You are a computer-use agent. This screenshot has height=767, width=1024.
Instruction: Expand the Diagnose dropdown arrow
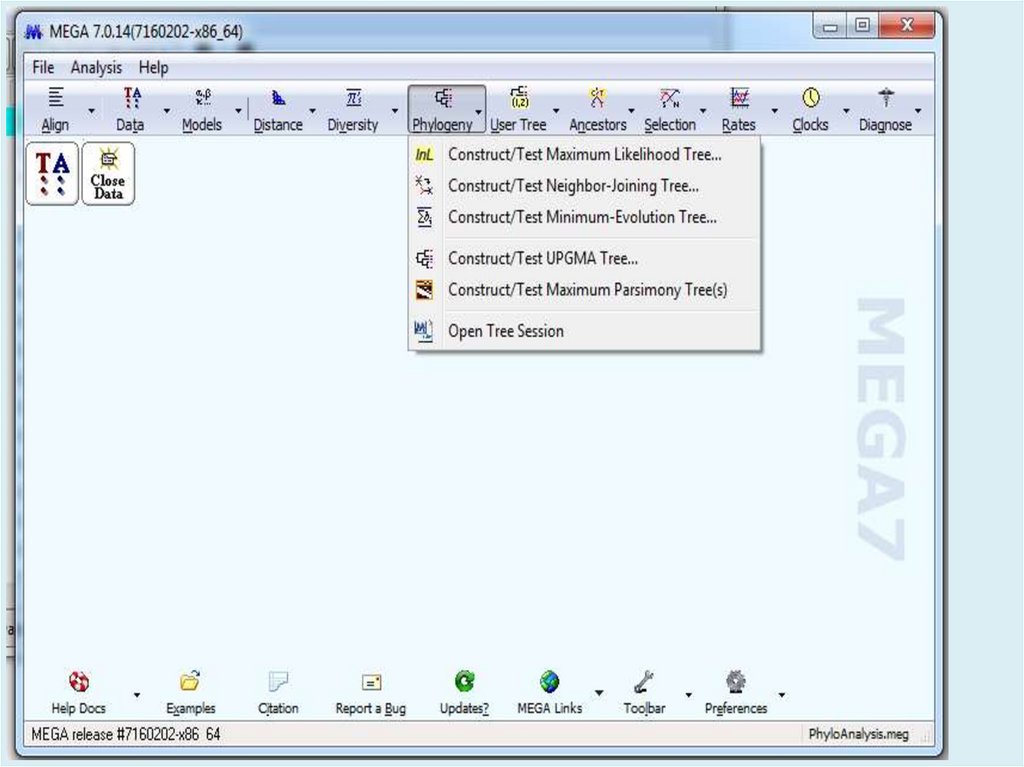(918, 111)
